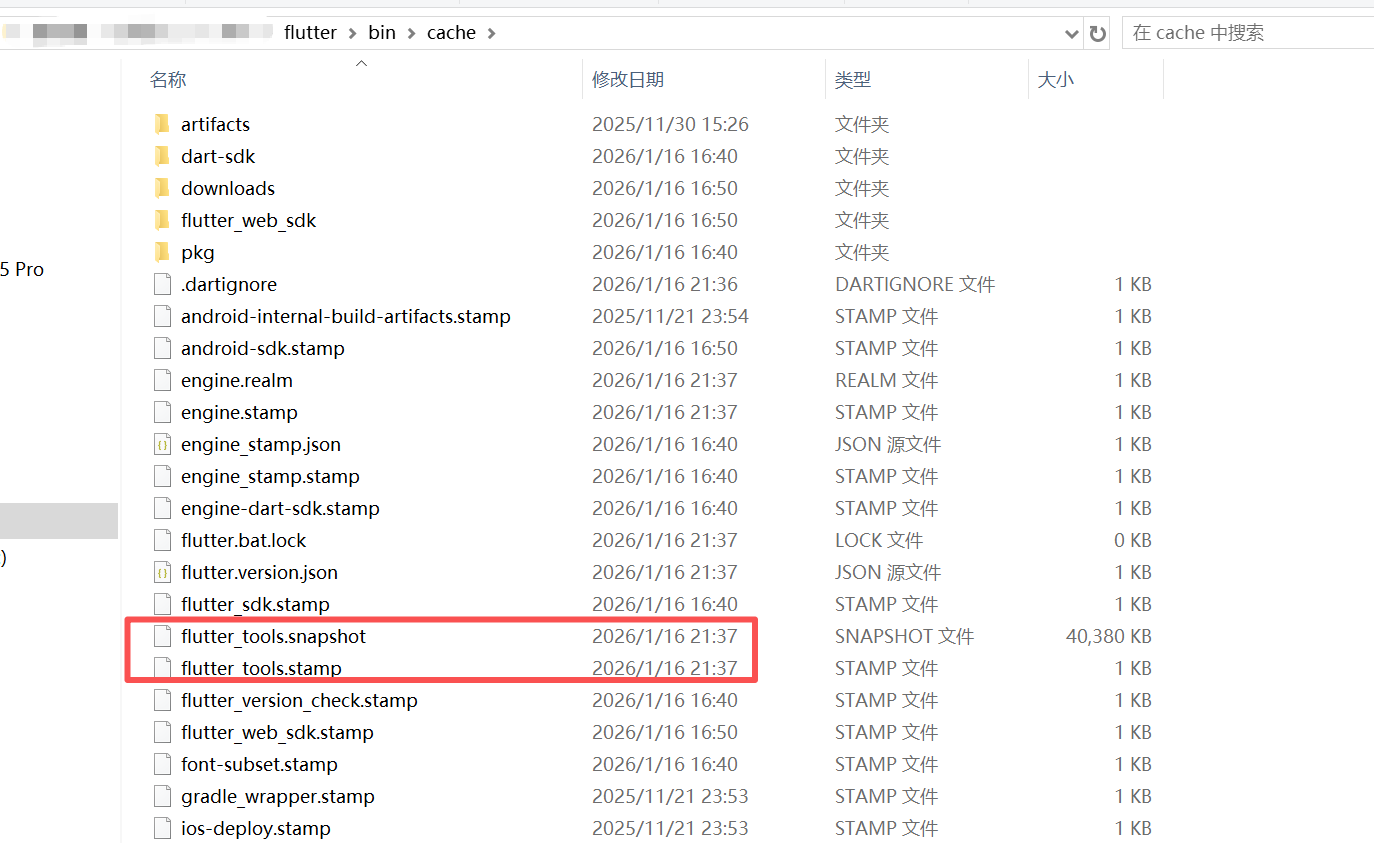Select the engine_stamp.json file icon
This screenshot has height=843, width=1374.
[162, 444]
